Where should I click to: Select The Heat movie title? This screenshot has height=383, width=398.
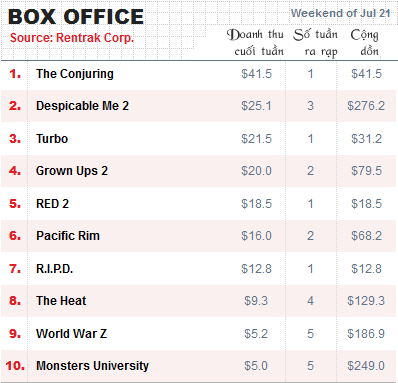(61, 301)
